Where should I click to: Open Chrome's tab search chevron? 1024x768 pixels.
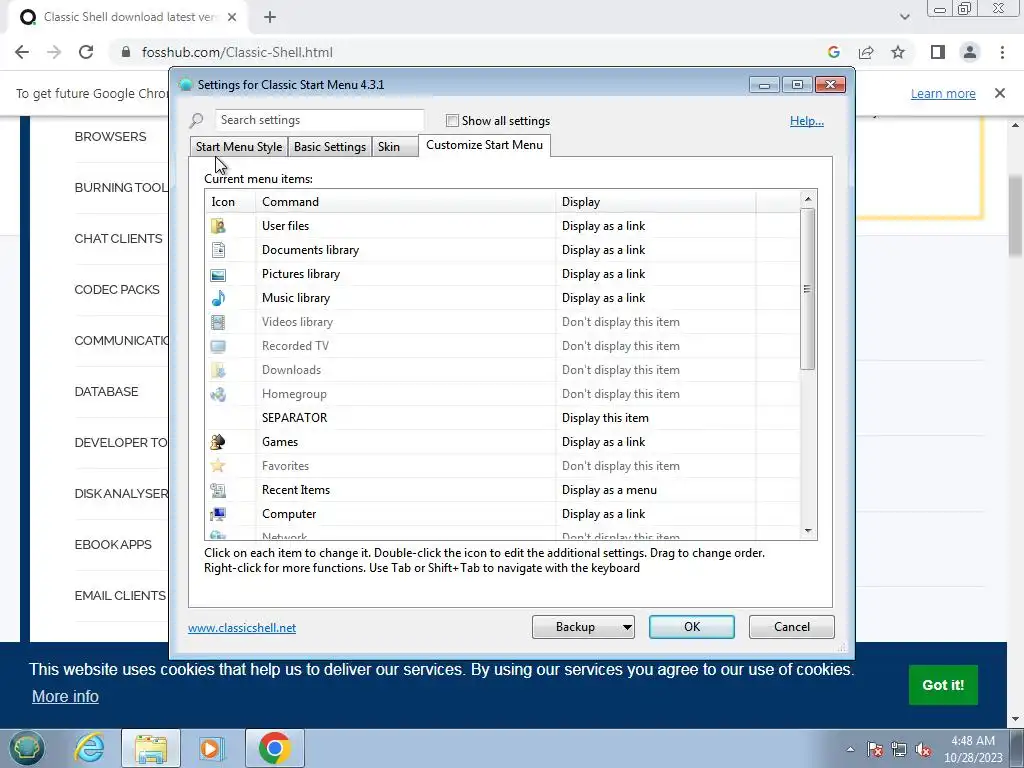pyautogui.click(x=904, y=17)
